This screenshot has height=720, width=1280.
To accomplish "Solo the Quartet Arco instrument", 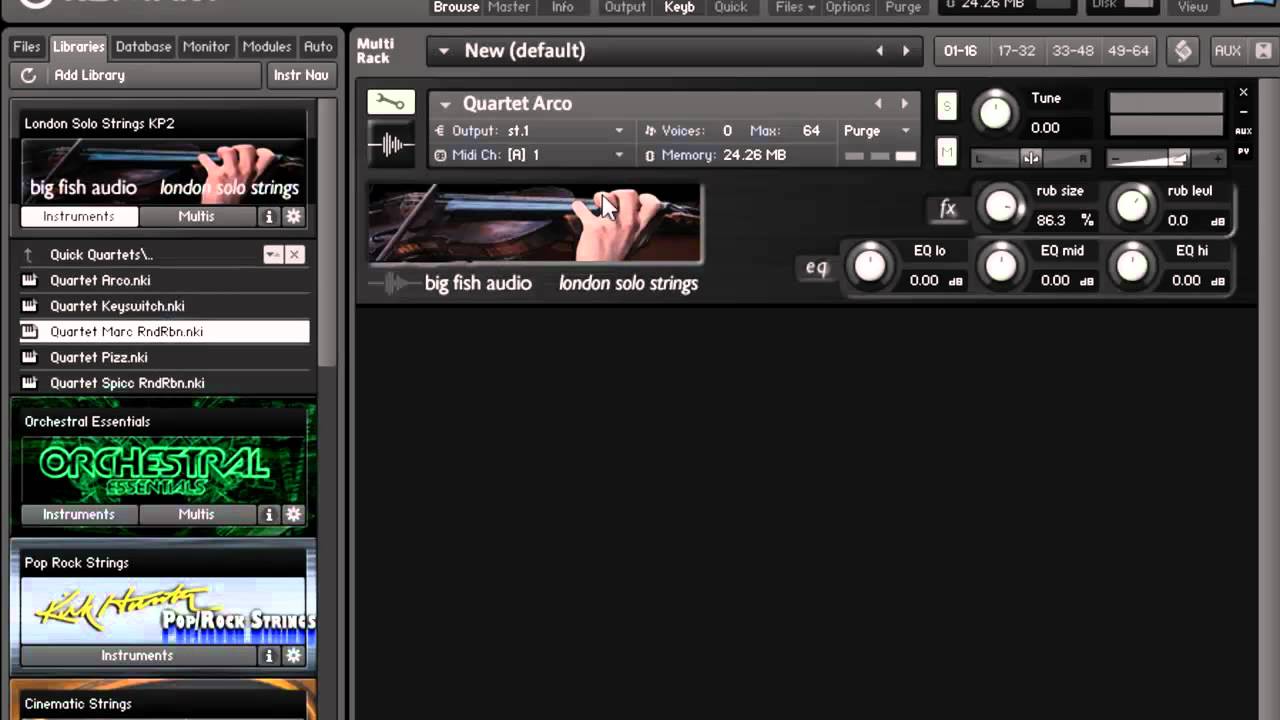I will point(947,106).
